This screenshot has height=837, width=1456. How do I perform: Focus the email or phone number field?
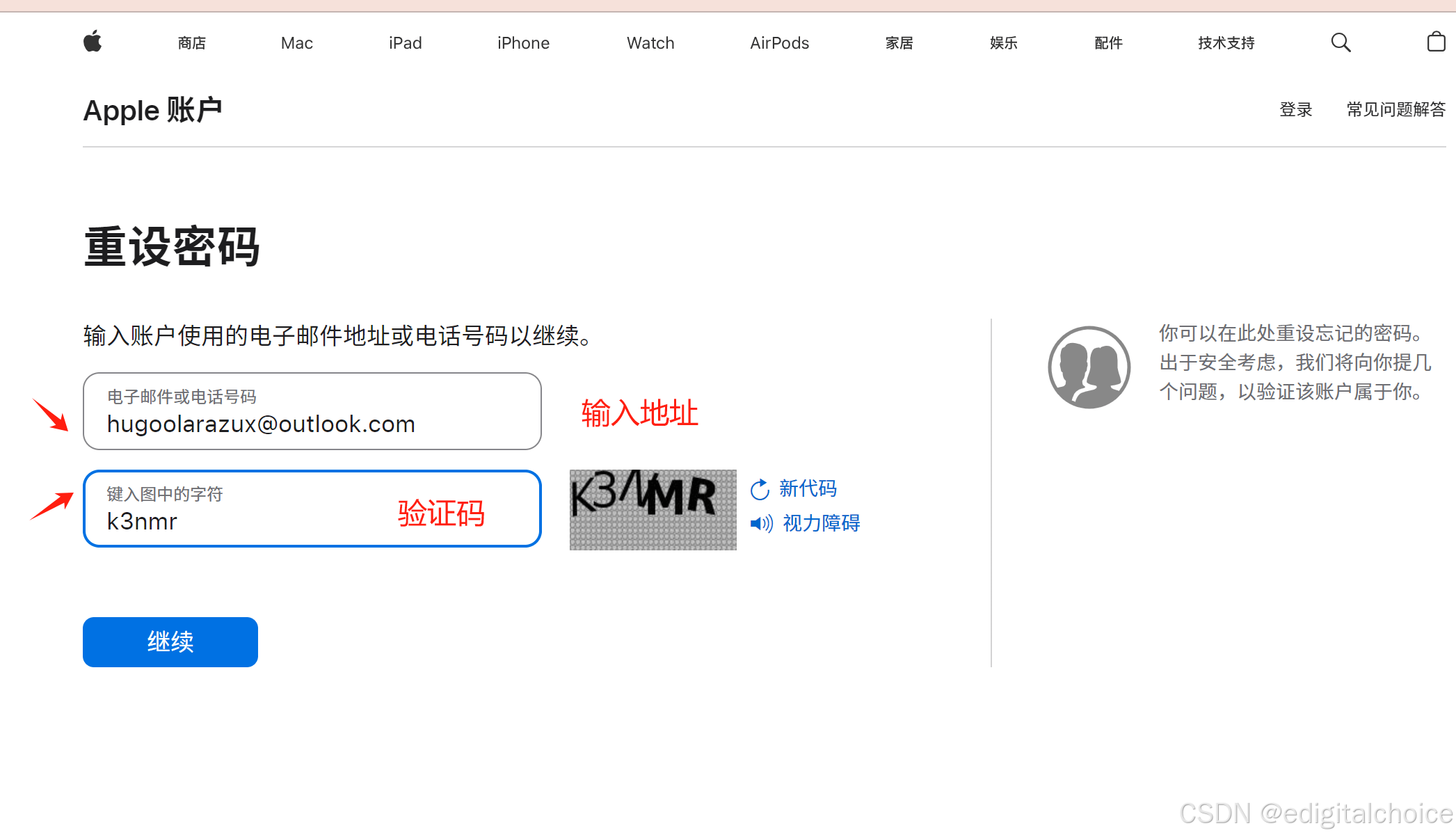(312, 412)
